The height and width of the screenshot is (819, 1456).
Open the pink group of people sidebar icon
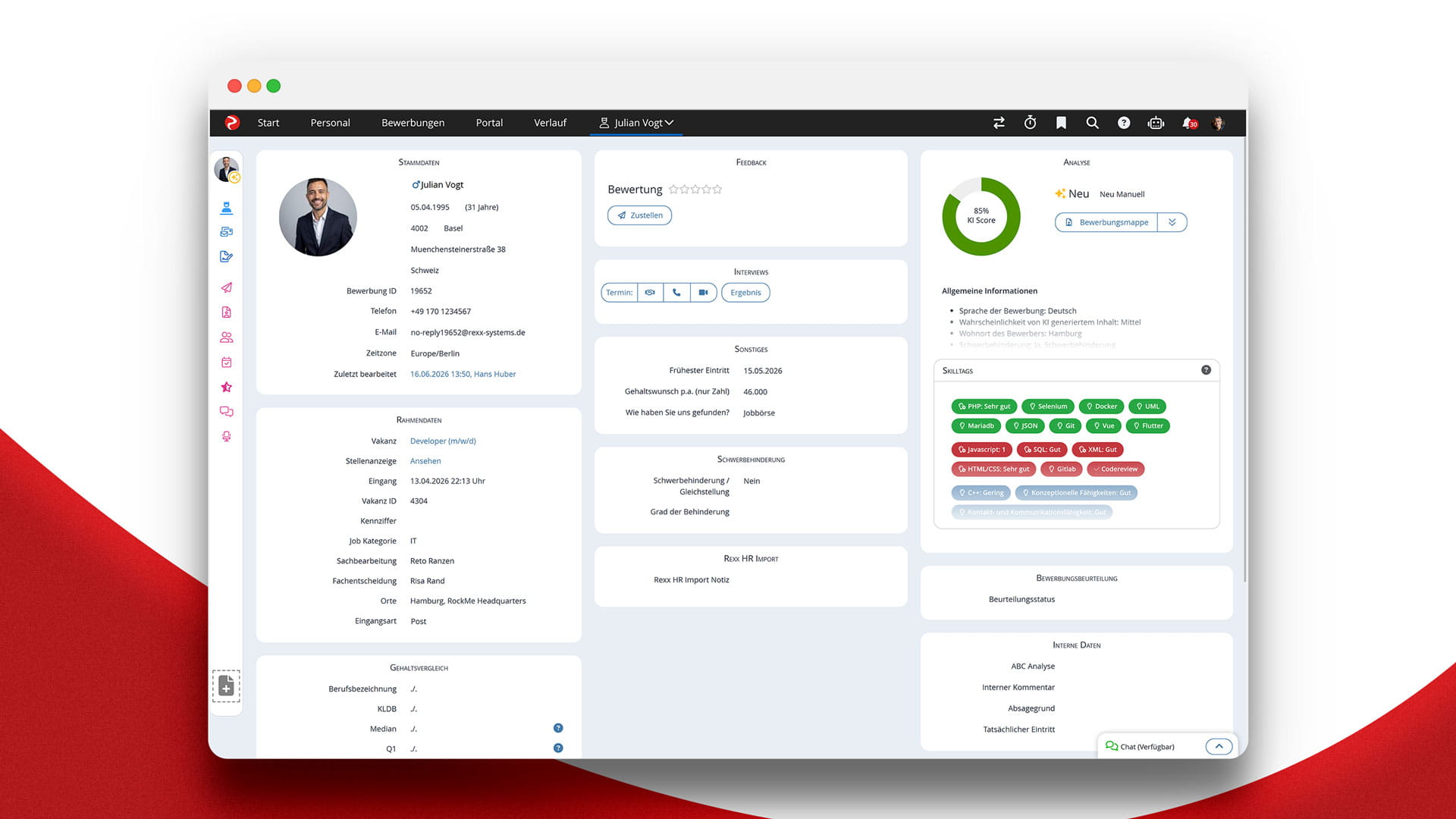pos(226,337)
